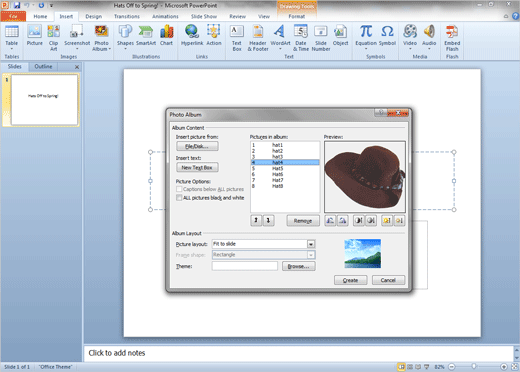Open Header & Footer
This screenshot has width=520, height=372.
tap(258, 38)
